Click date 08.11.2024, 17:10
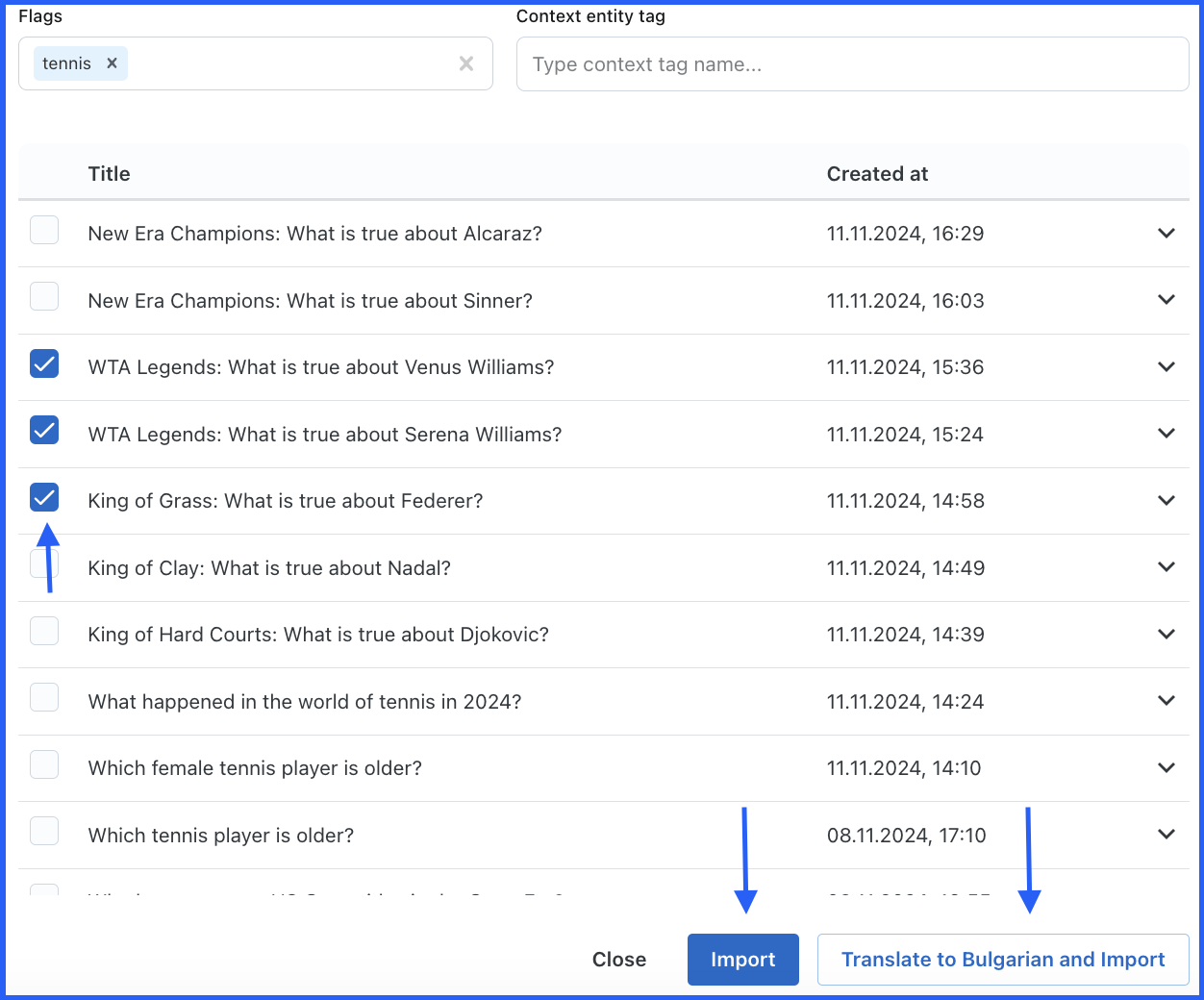1204x1000 pixels. [x=906, y=836]
